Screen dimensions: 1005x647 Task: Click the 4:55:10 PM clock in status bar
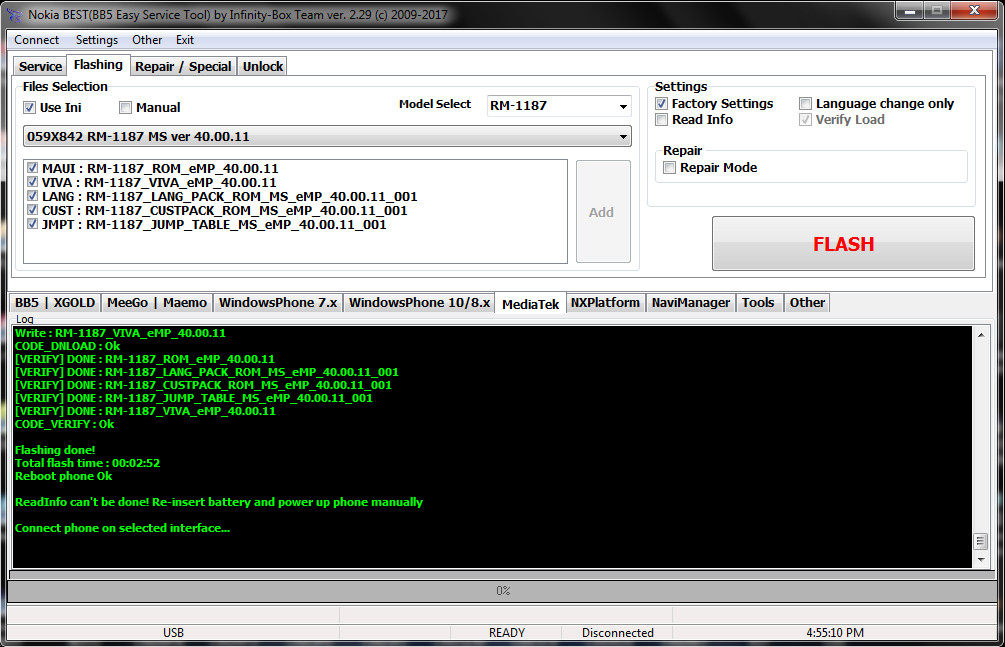835,633
